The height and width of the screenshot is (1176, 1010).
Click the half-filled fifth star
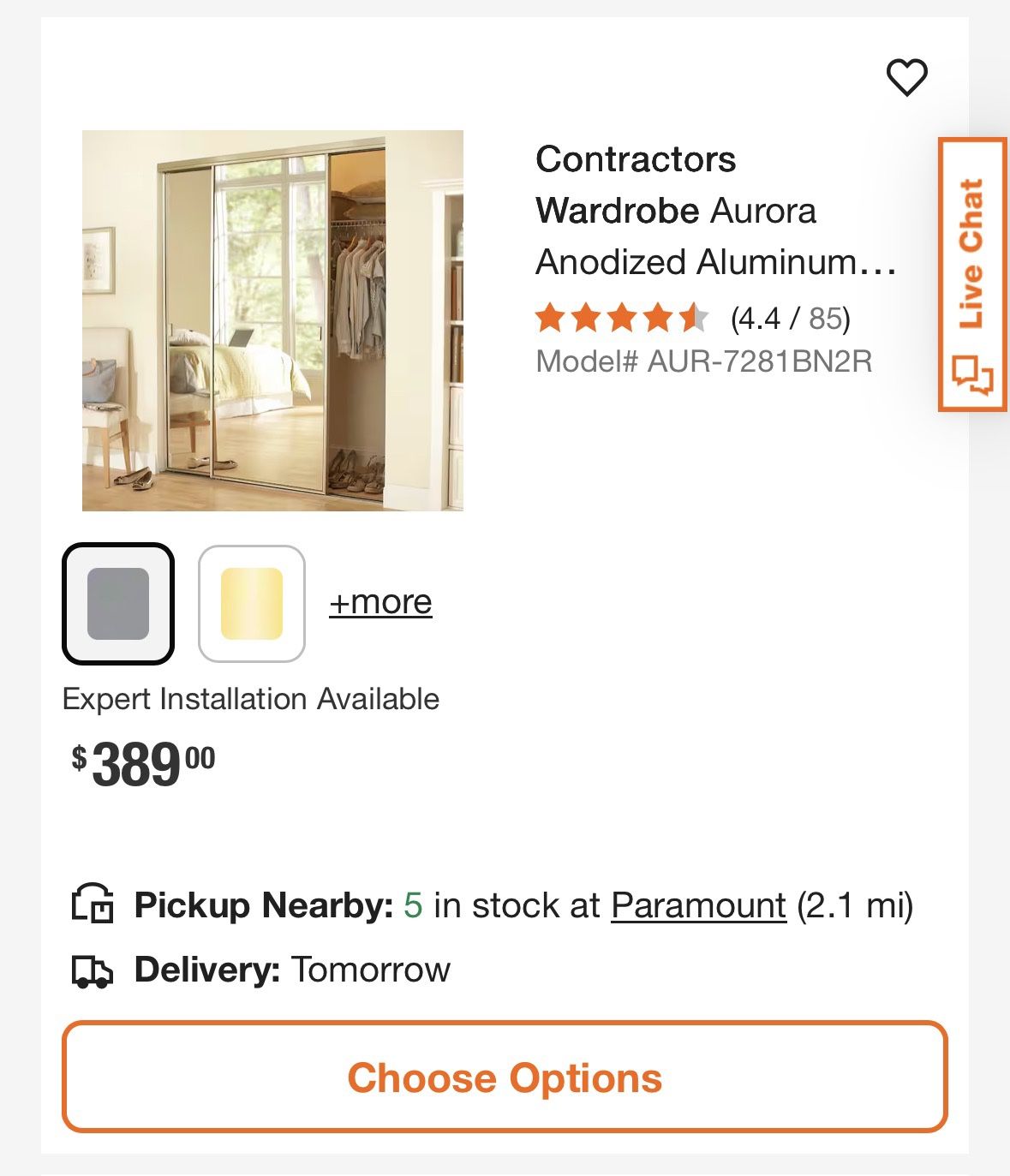pos(696,318)
